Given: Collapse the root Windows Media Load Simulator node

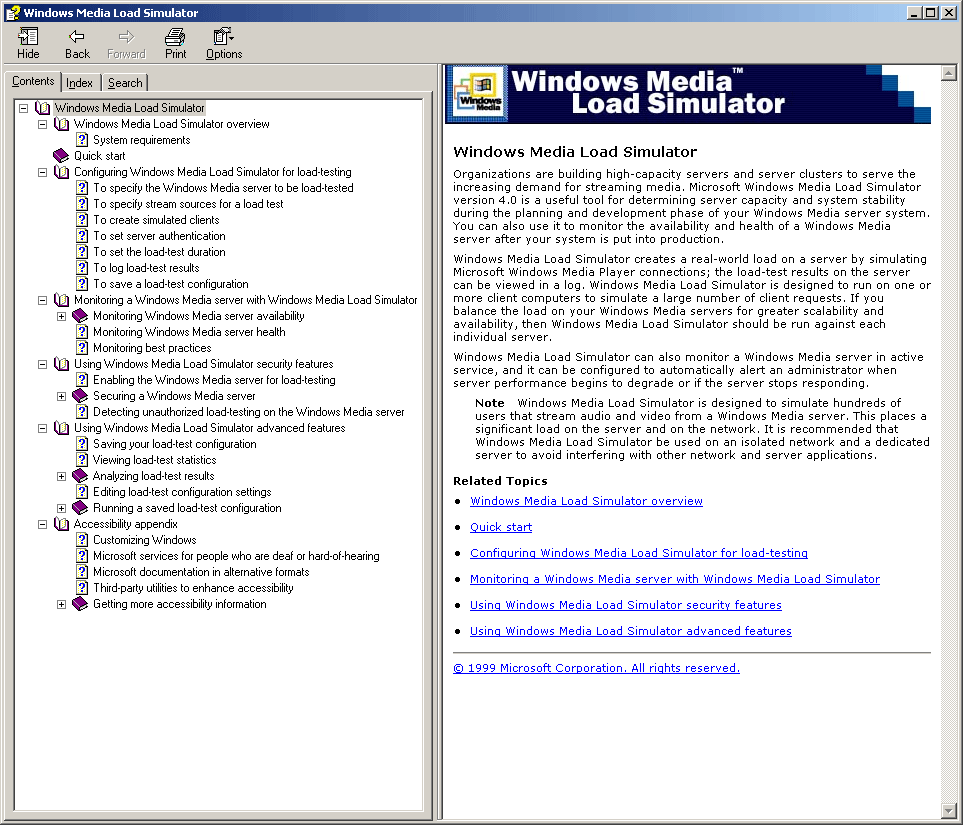Looking at the screenshot, I should [23, 108].
